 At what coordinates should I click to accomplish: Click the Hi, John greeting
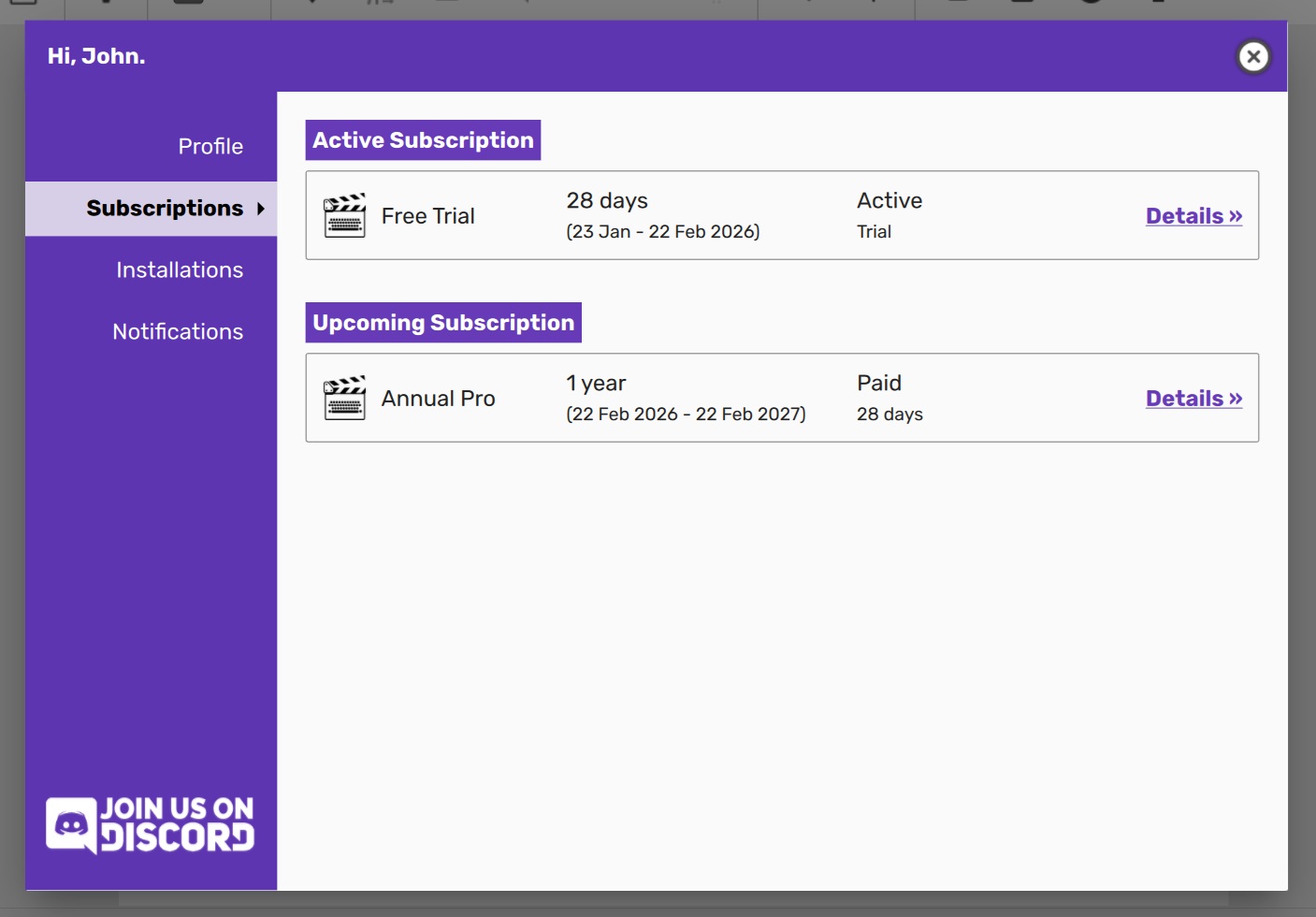pos(96,56)
